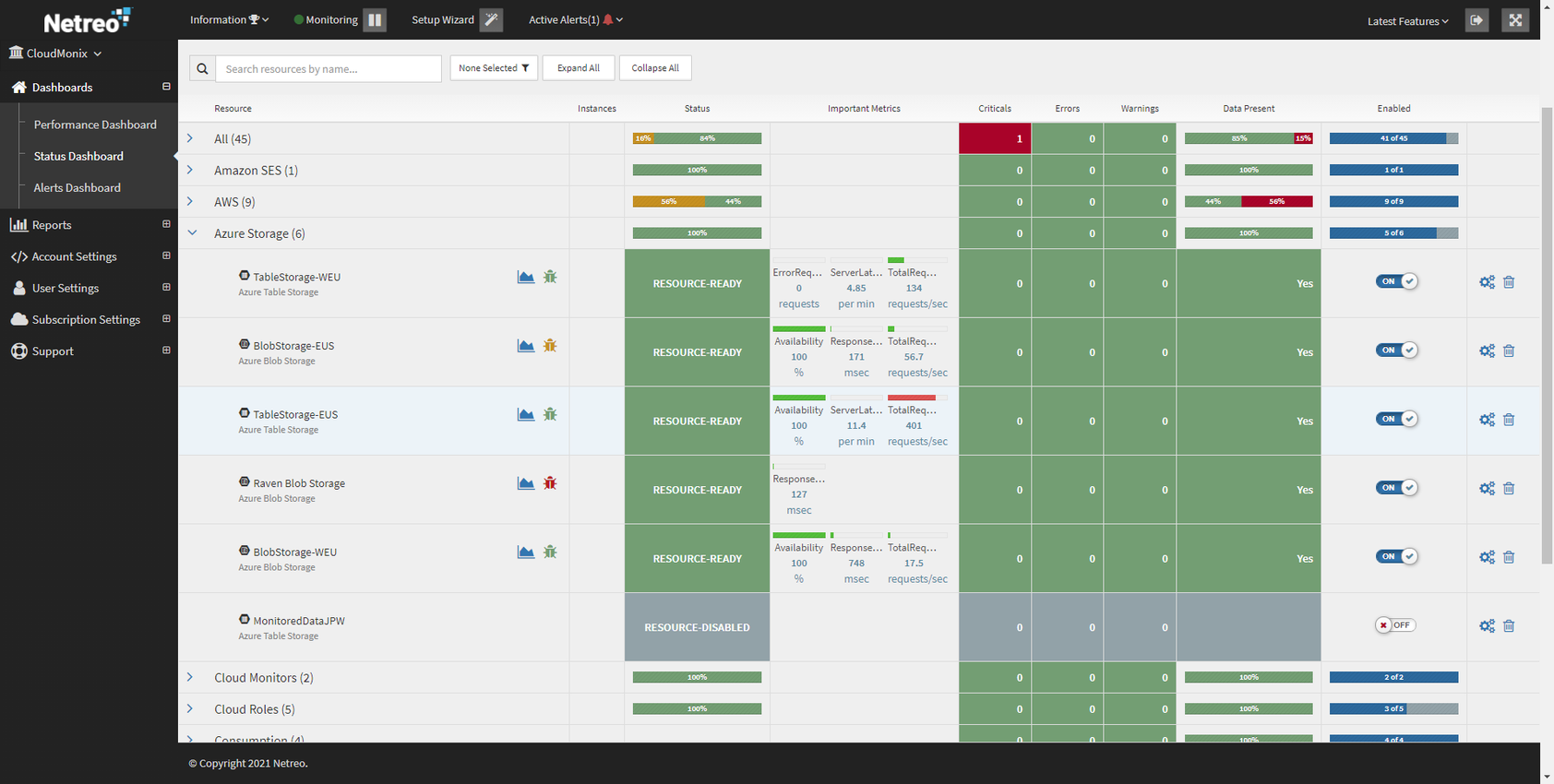Viewport: 1554px width, 784px height.
Task: Click red bug icon for Raven Blob Storage
Action: tap(550, 483)
